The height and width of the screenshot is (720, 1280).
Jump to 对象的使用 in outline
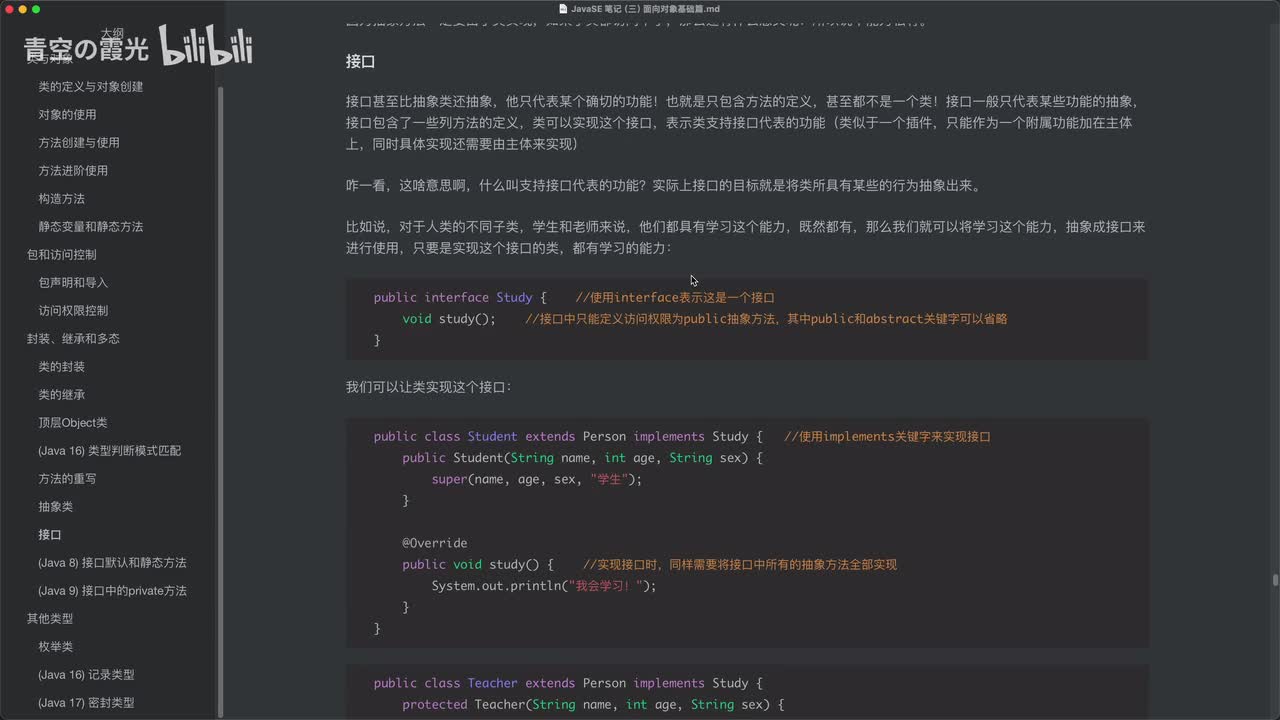[x=67, y=115]
